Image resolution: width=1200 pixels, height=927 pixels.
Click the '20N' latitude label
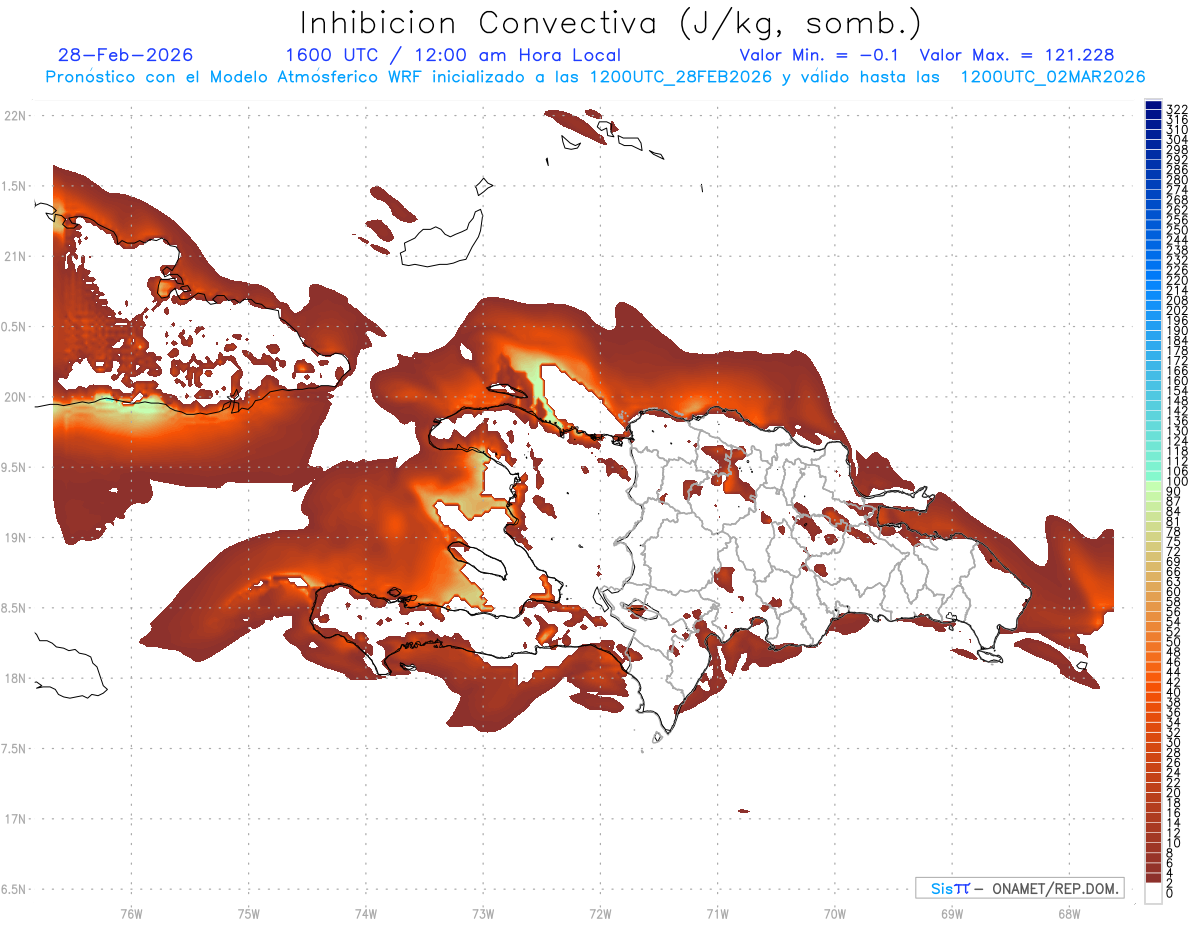click(14, 397)
